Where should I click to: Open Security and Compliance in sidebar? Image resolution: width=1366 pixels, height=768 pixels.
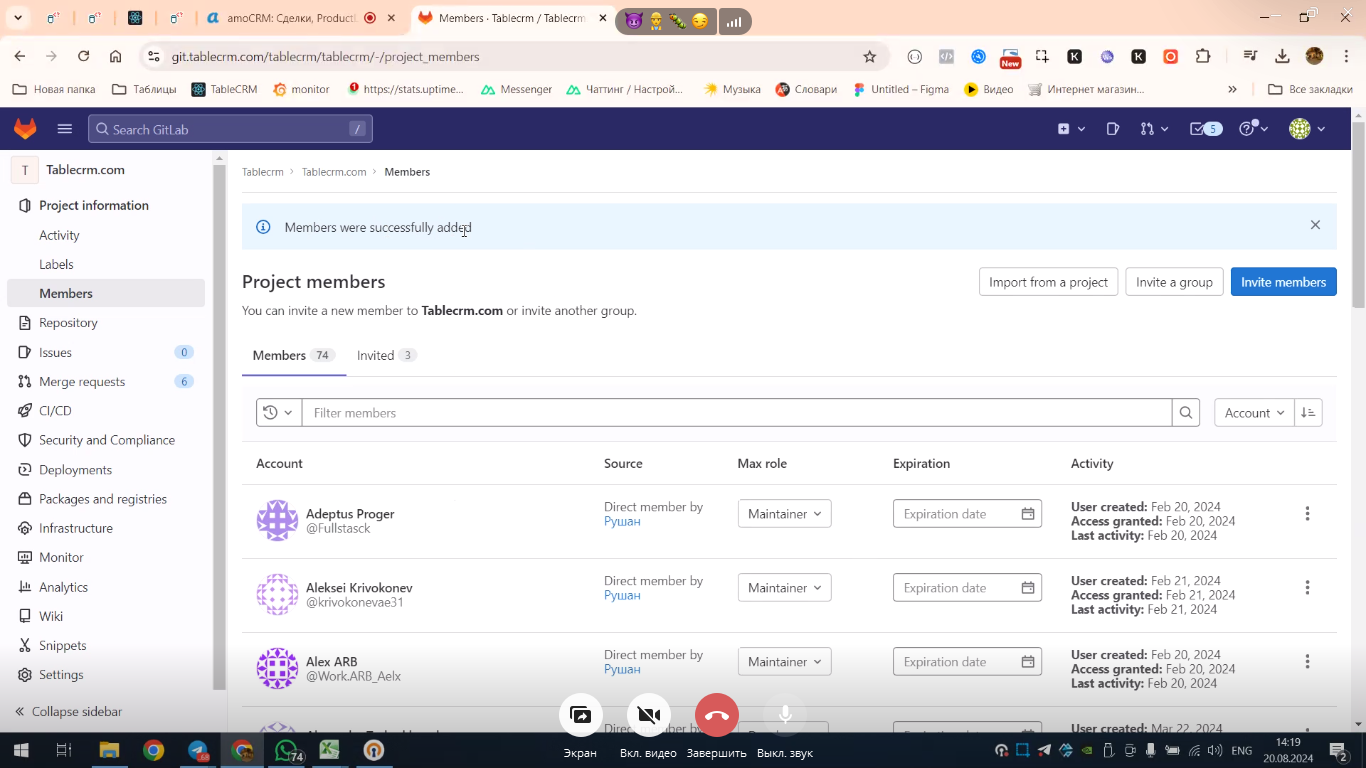(x=106, y=440)
